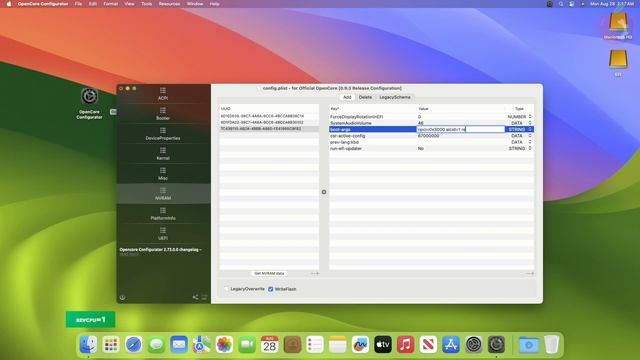Open the UEFI section in sidebar

pos(163,234)
